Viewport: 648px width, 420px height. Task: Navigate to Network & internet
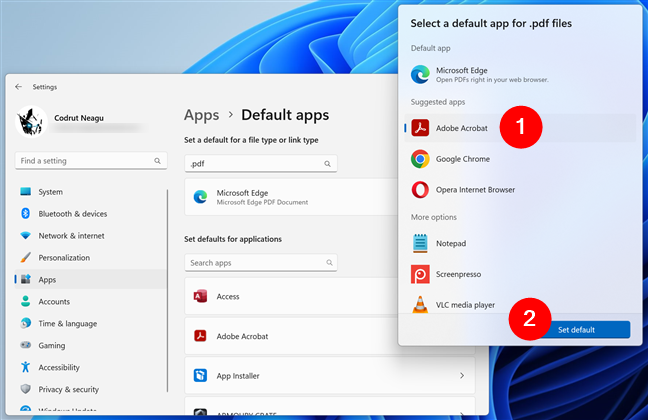tap(71, 235)
